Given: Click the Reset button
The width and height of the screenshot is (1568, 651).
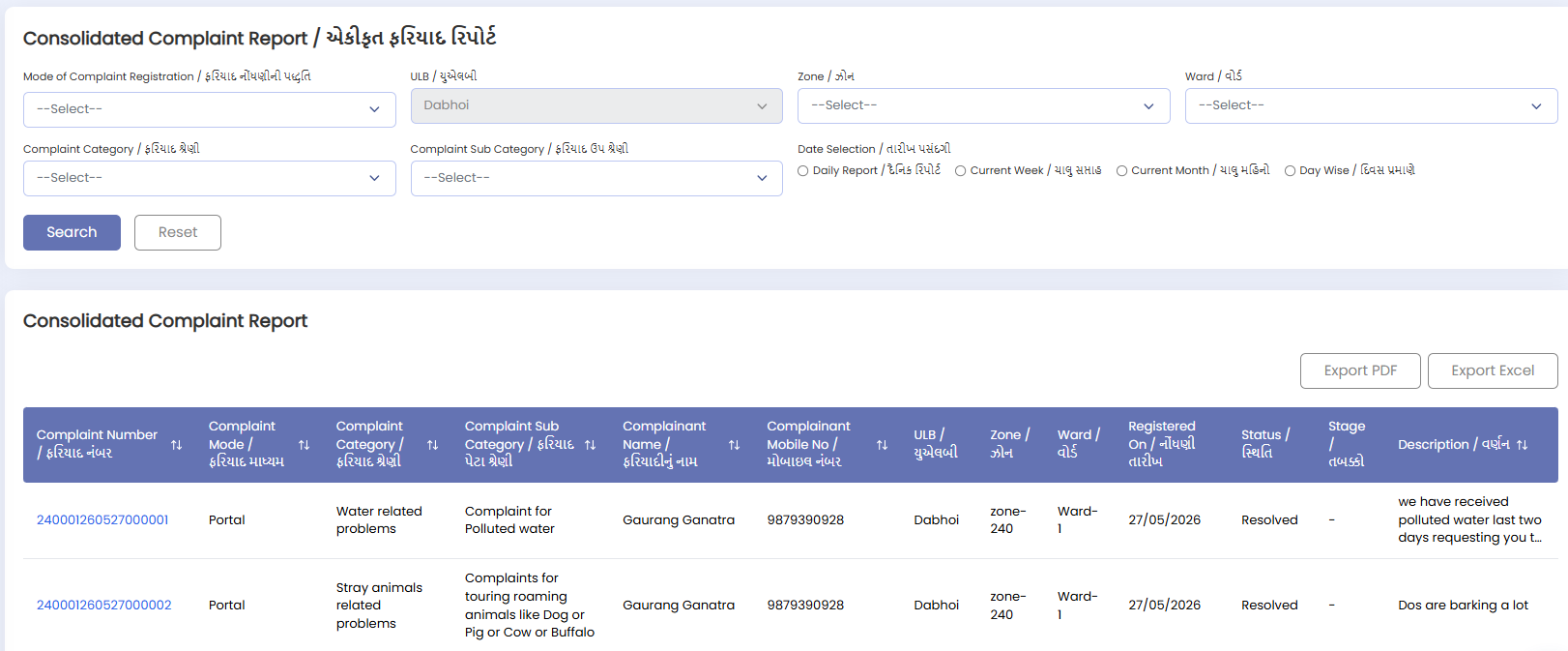Looking at the screenshot, I should [178, 232].
